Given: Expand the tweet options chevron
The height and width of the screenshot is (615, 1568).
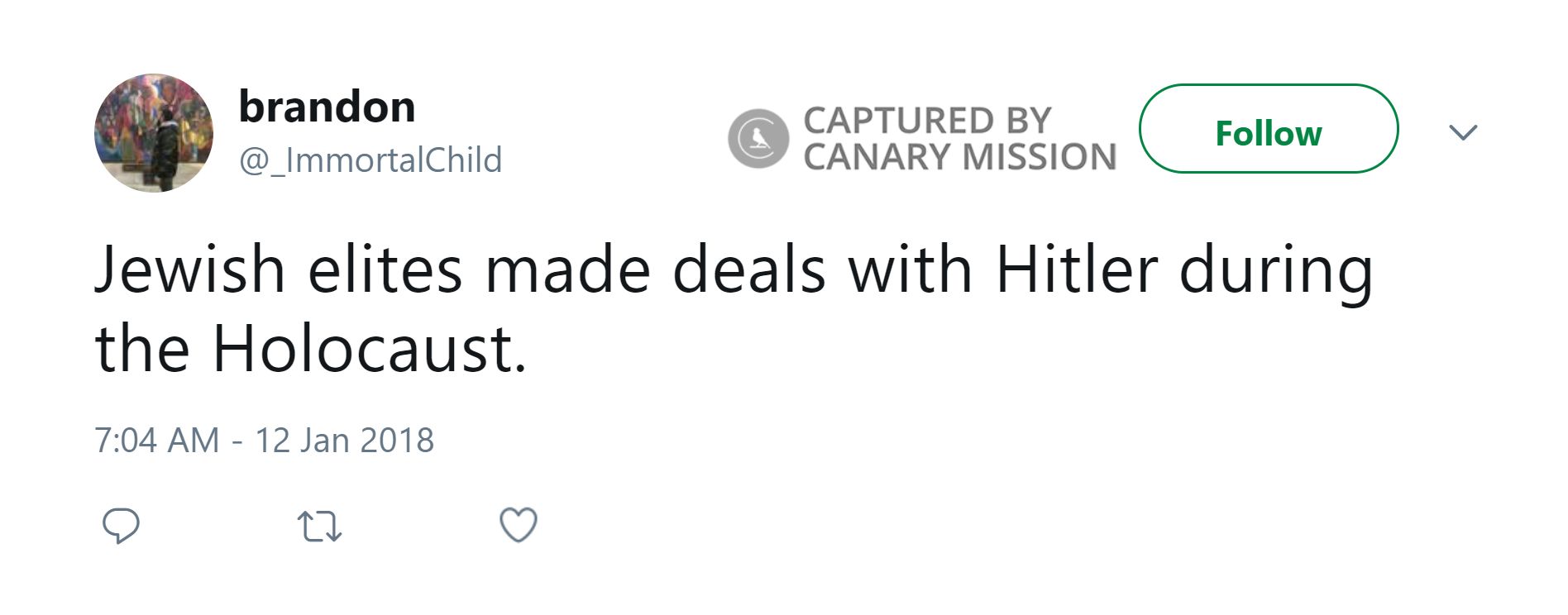Looking at the screenshot, I should [1463, 132].
